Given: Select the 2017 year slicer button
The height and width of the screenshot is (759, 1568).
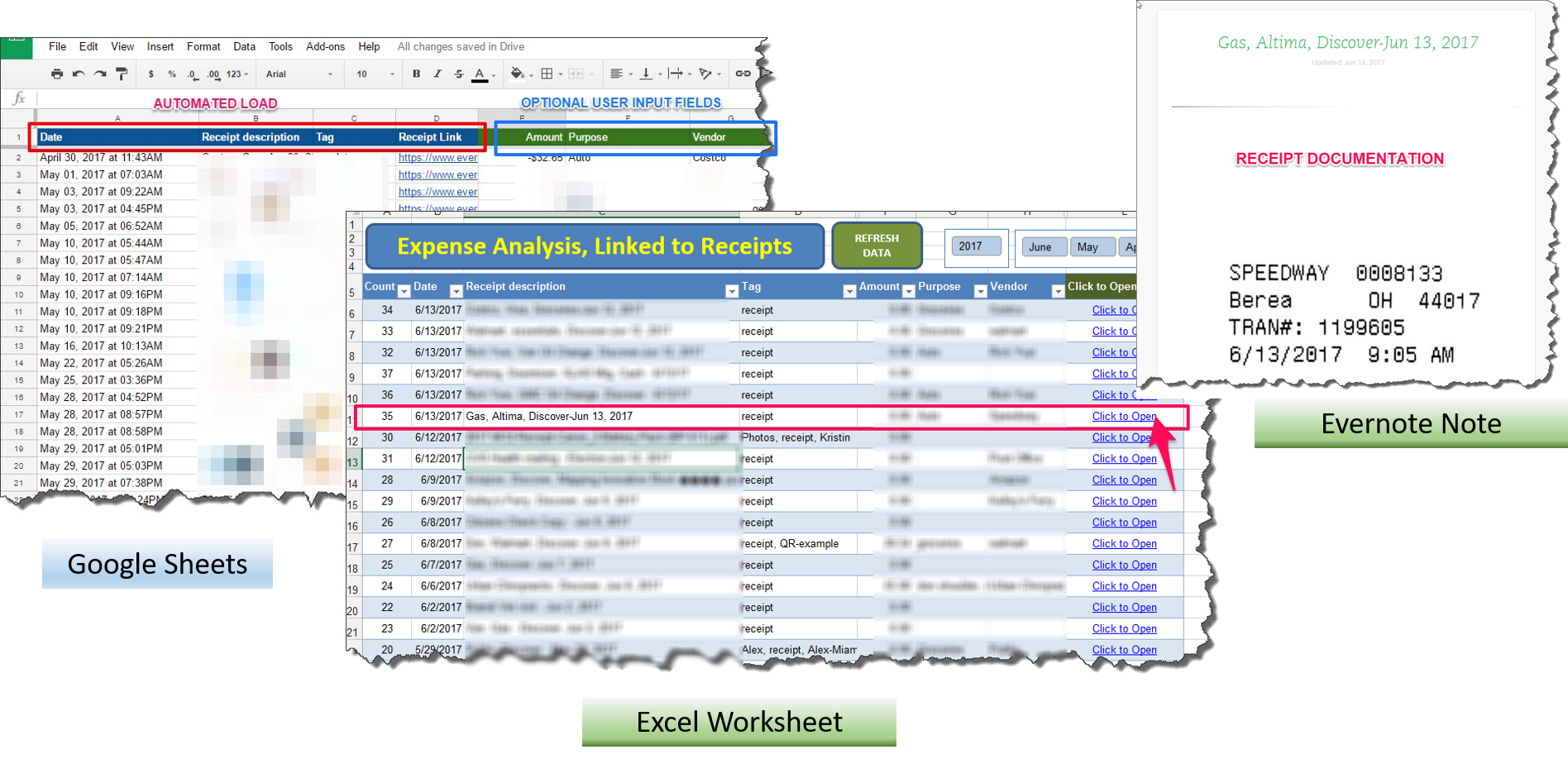Looking at the screenshot, I should coord(976,246).
